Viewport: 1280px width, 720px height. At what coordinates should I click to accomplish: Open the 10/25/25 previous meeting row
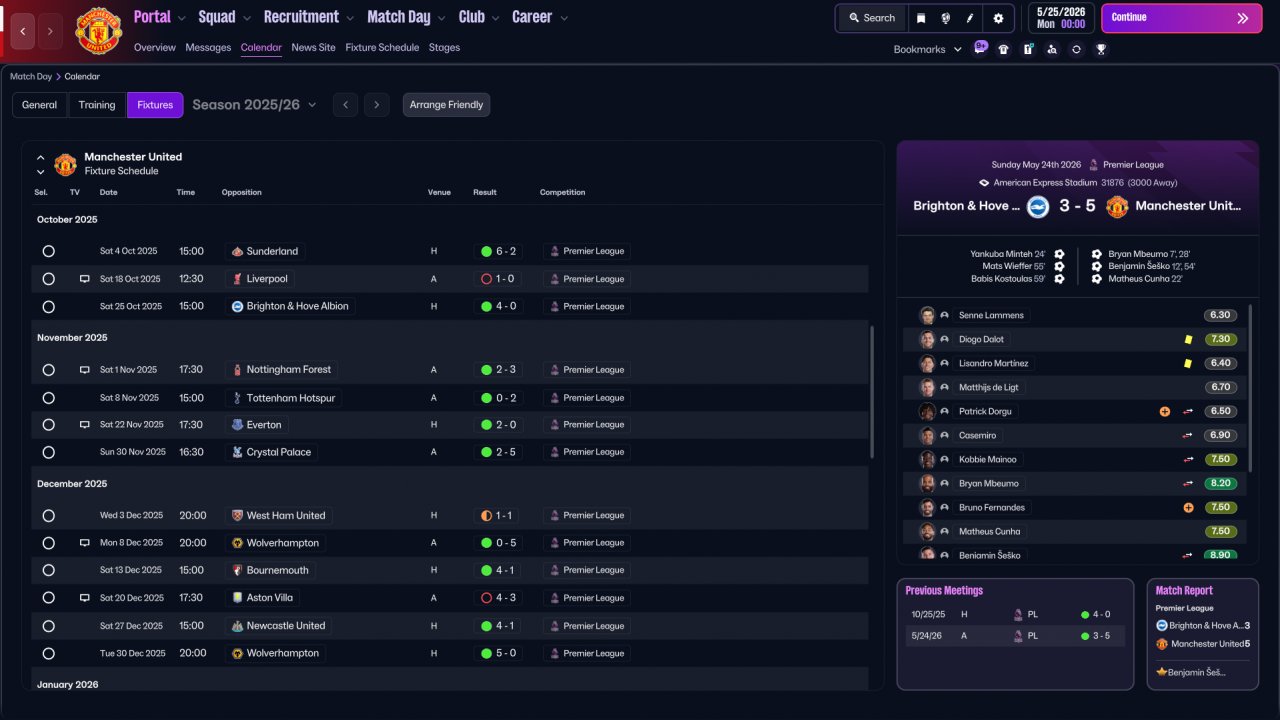(1015, 615)
